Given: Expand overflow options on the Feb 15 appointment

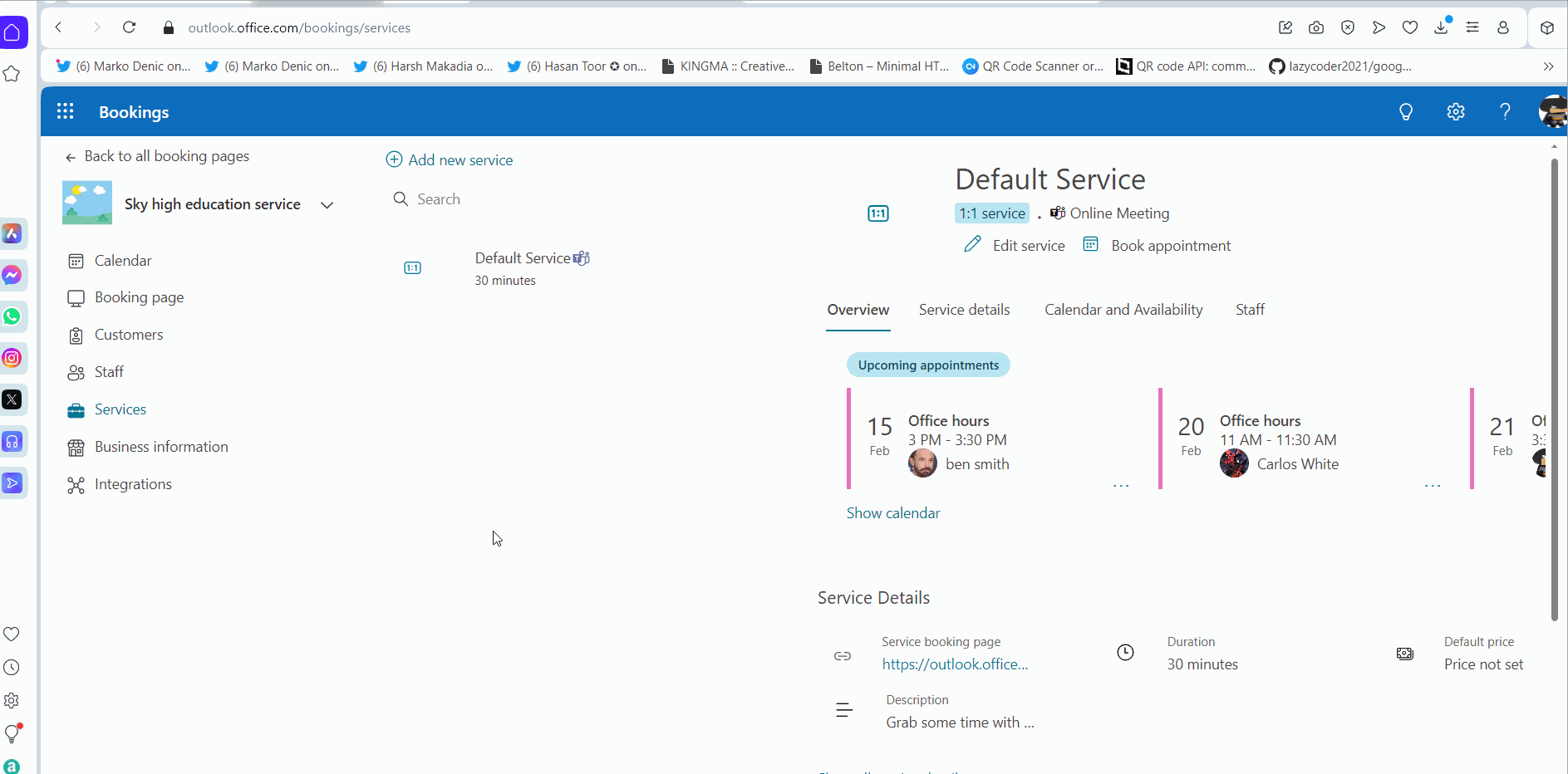Looking at the screenshot, I should tap(1121, 485).
